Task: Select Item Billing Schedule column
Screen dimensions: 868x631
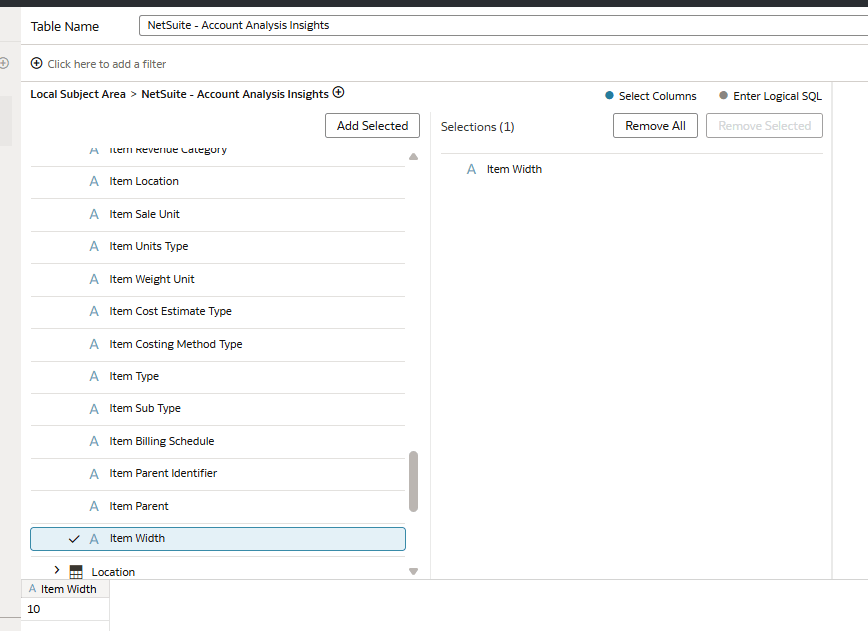Action: [218, 441]
